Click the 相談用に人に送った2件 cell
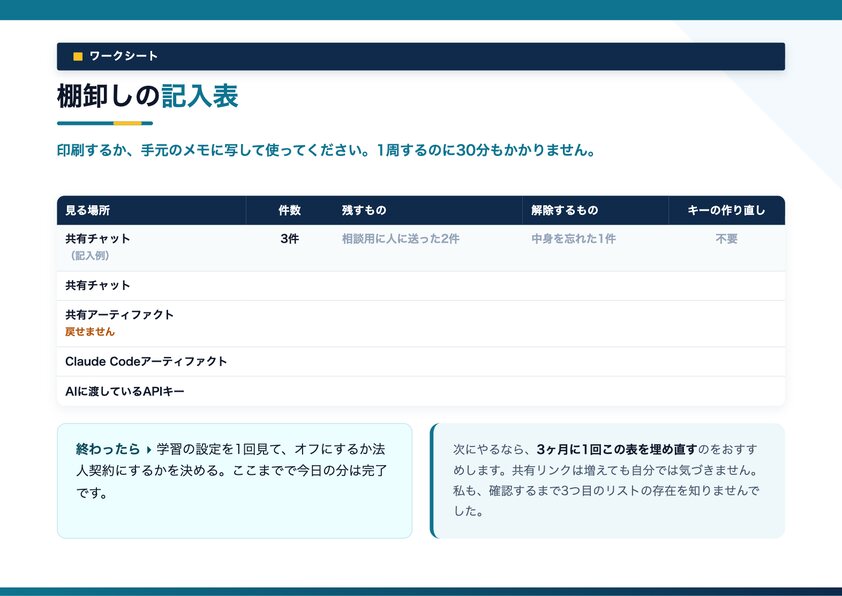This screenshot has width=842, height=596. pyautogui.click(x=401, y=239)
